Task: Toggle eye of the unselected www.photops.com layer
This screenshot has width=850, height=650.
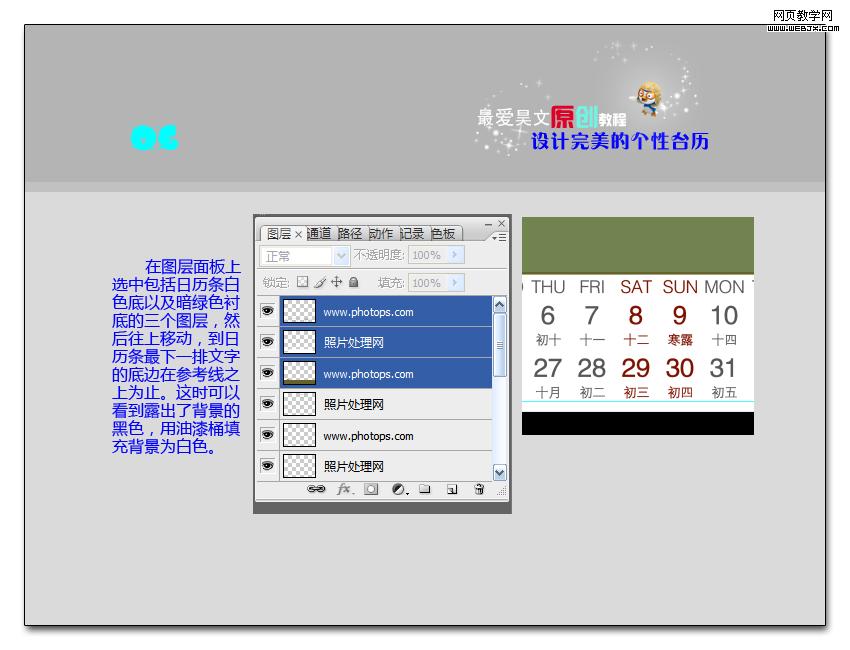Action: pos(267,435)
